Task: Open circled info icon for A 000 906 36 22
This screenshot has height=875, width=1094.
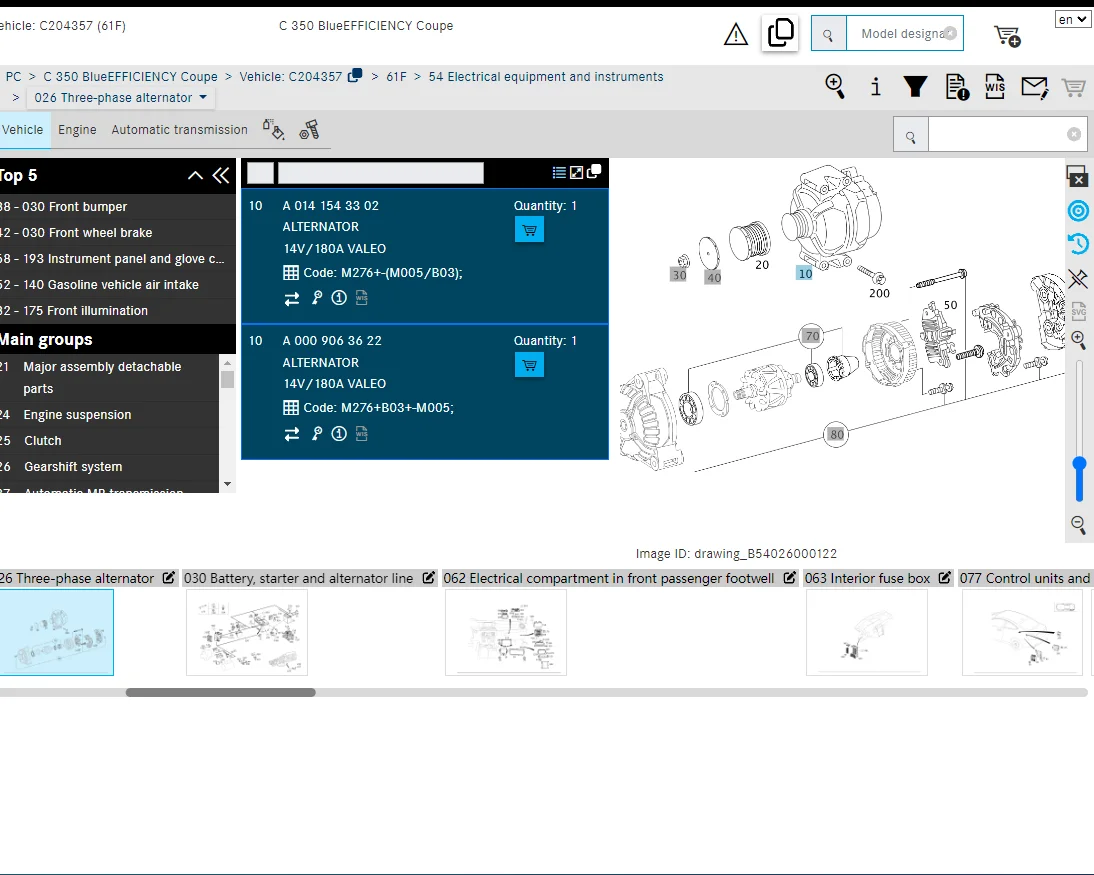Action: pyautogui.click(x=339, y=433)
